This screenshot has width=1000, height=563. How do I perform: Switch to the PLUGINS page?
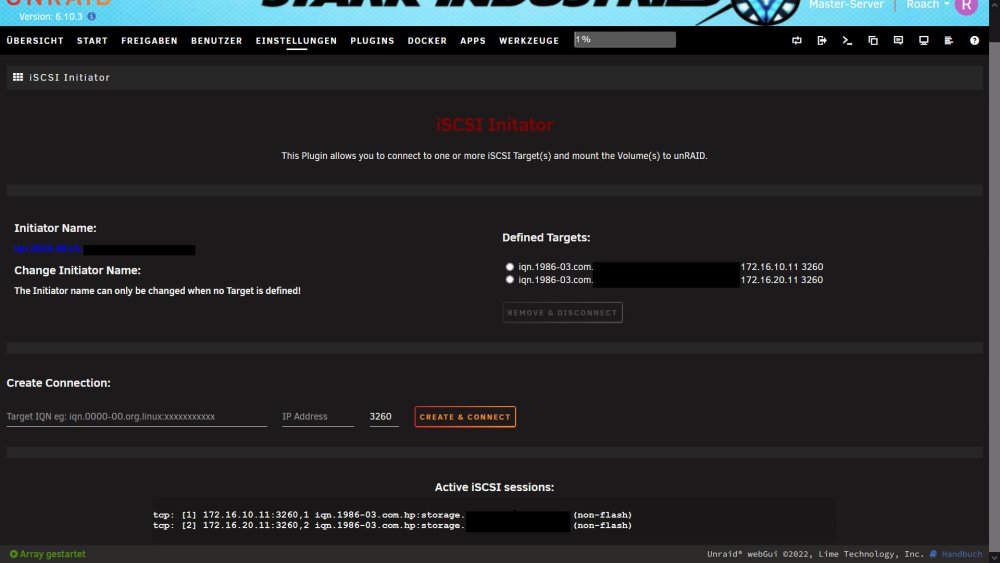(x=372, y=40)
